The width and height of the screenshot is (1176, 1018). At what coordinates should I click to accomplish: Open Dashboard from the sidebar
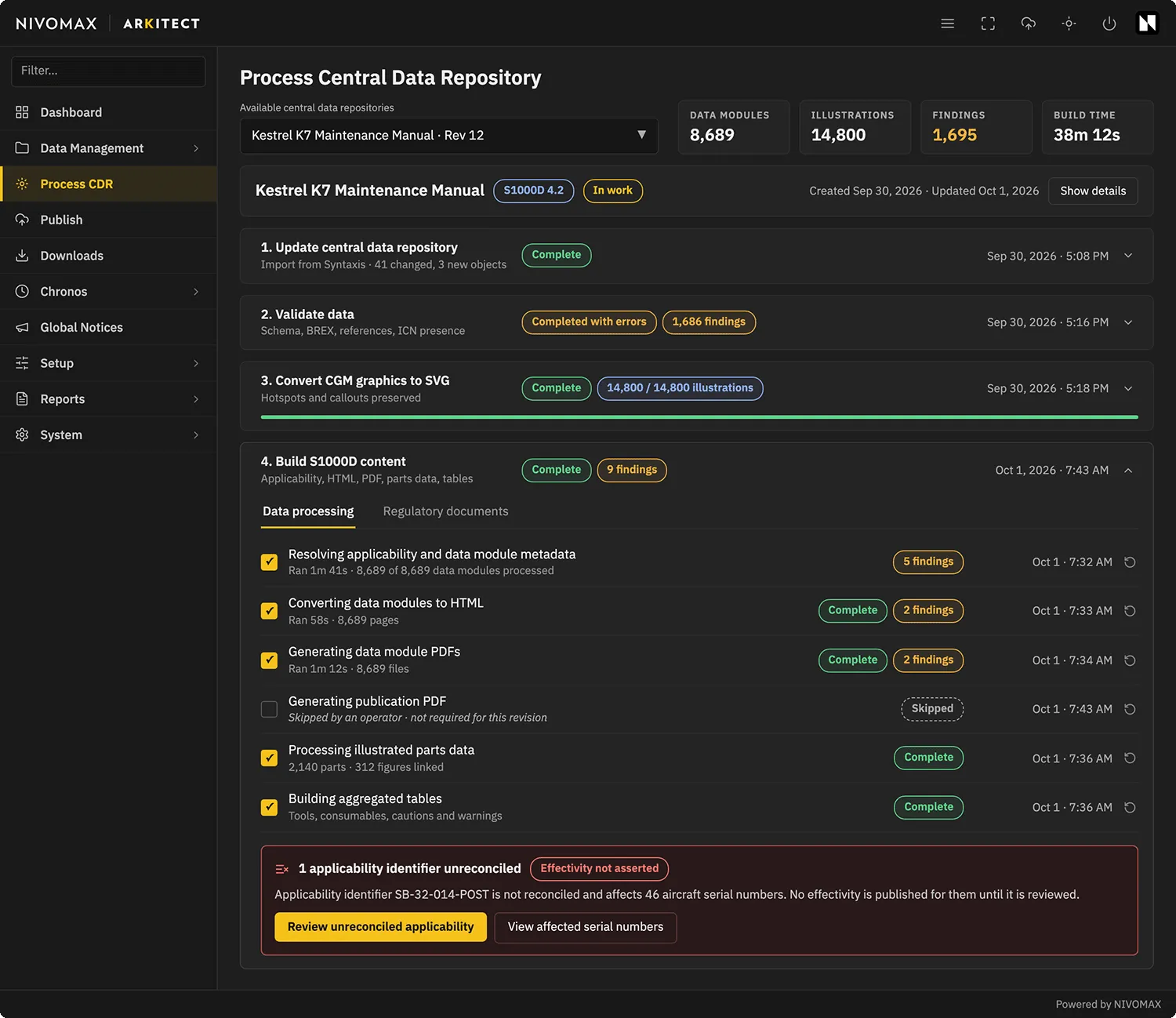pos(108,112)
